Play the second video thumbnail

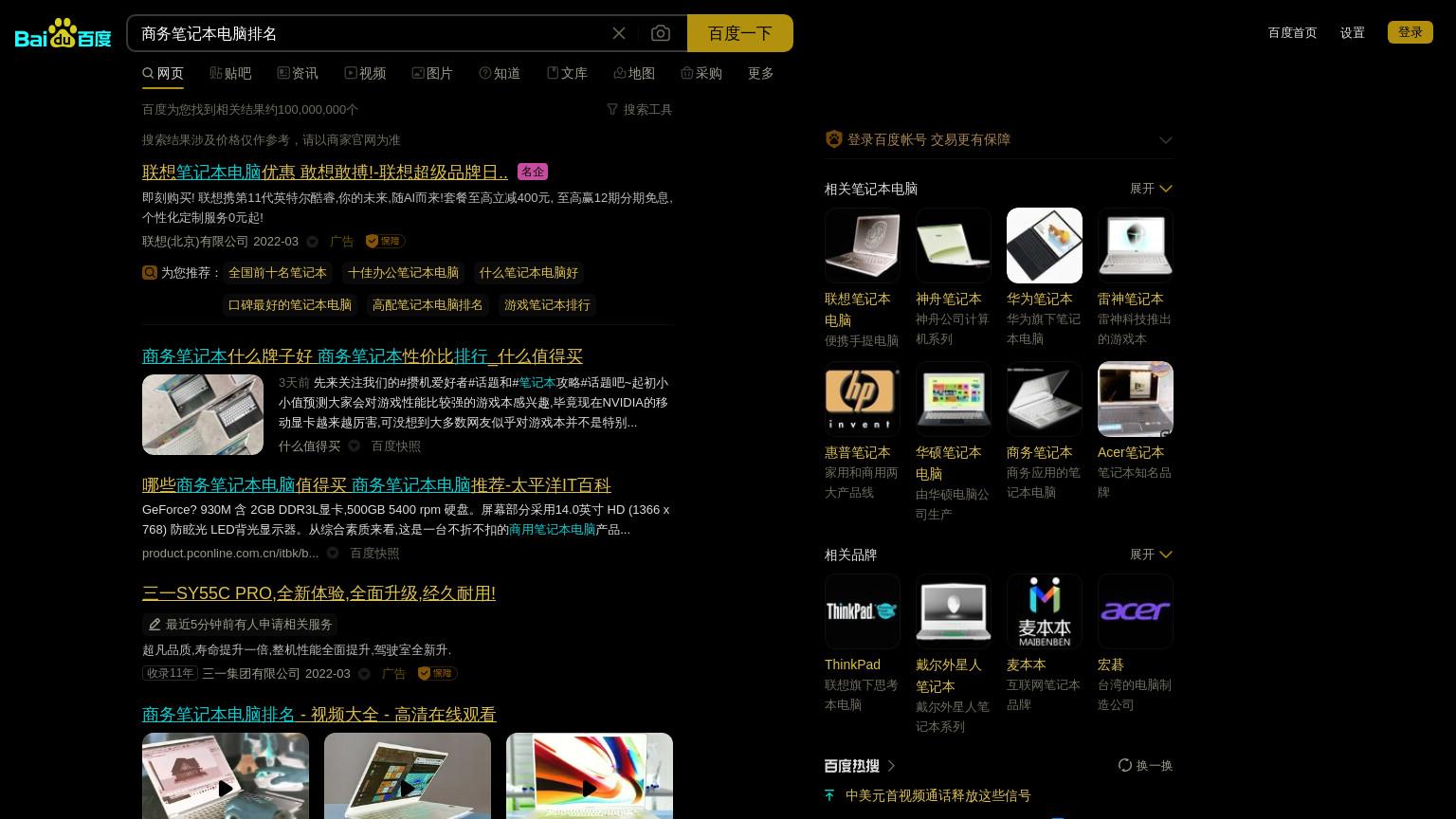pyautogui.click(x=408, y=775)
